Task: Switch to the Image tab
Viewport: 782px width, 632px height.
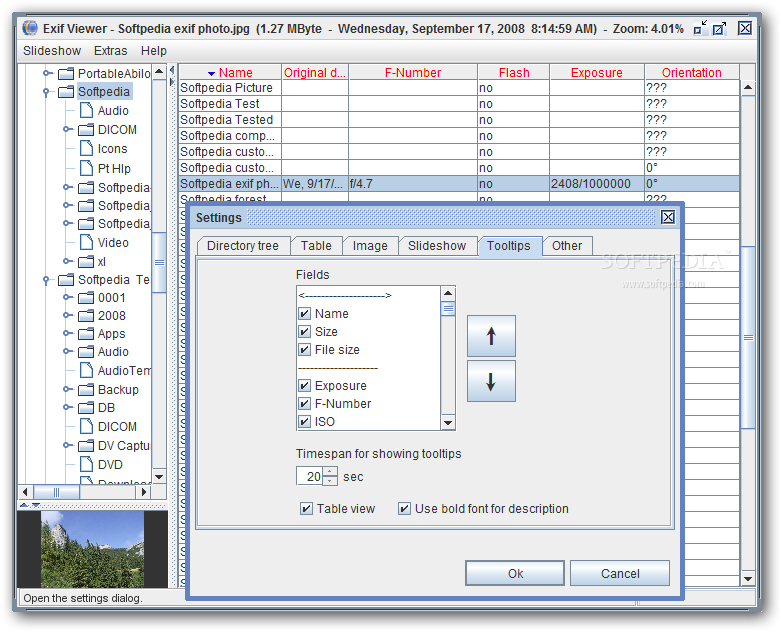Action: [x=370, y=246]
